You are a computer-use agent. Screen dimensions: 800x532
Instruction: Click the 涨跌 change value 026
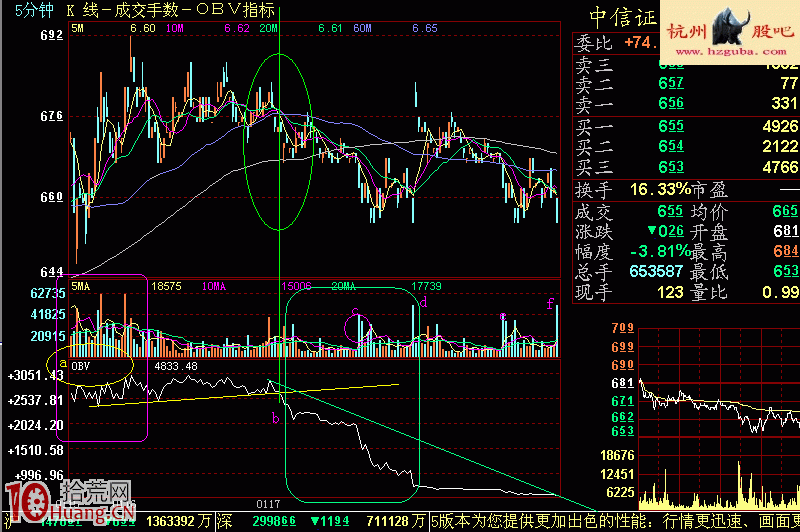pyautogui.click(x=667, y=232)
